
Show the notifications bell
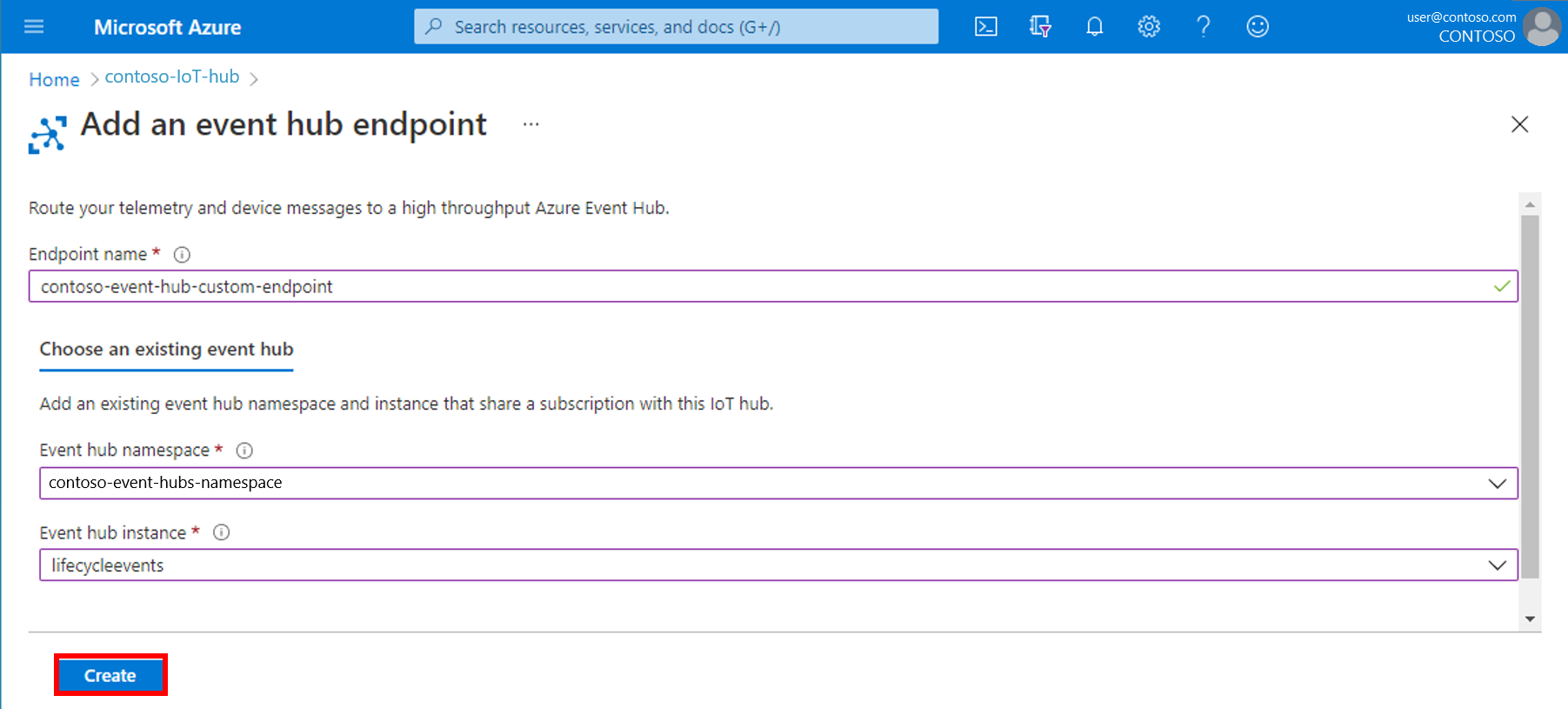pos(1095,27)
